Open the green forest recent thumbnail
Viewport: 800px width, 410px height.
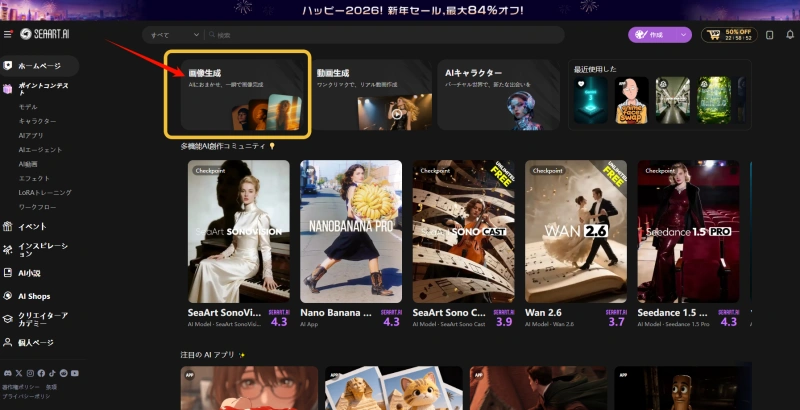point(714,100)
